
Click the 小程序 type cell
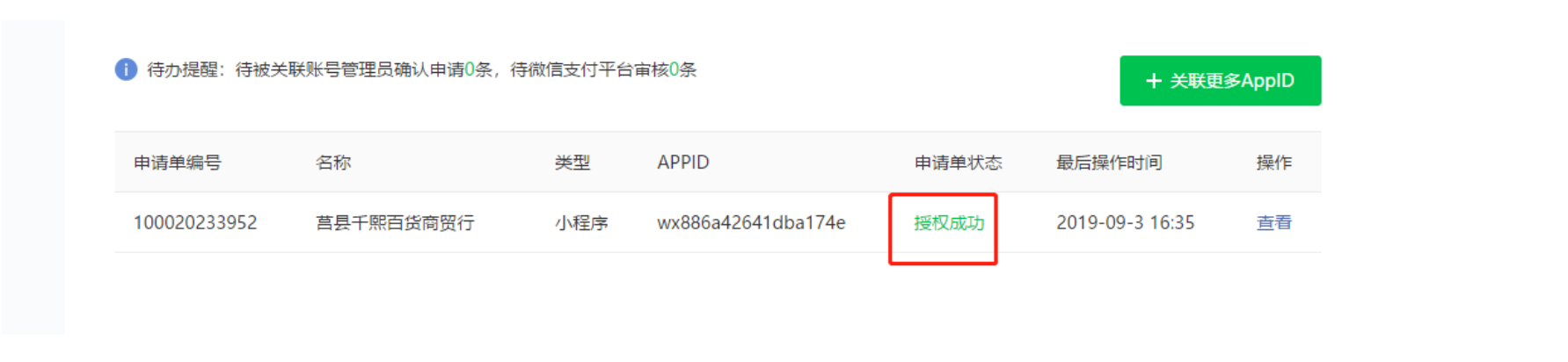tap(581, 223)
